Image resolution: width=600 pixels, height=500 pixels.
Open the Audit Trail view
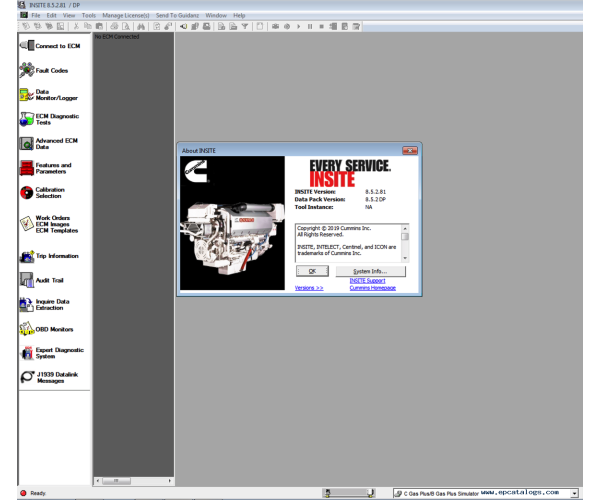[x=41, y=280]
